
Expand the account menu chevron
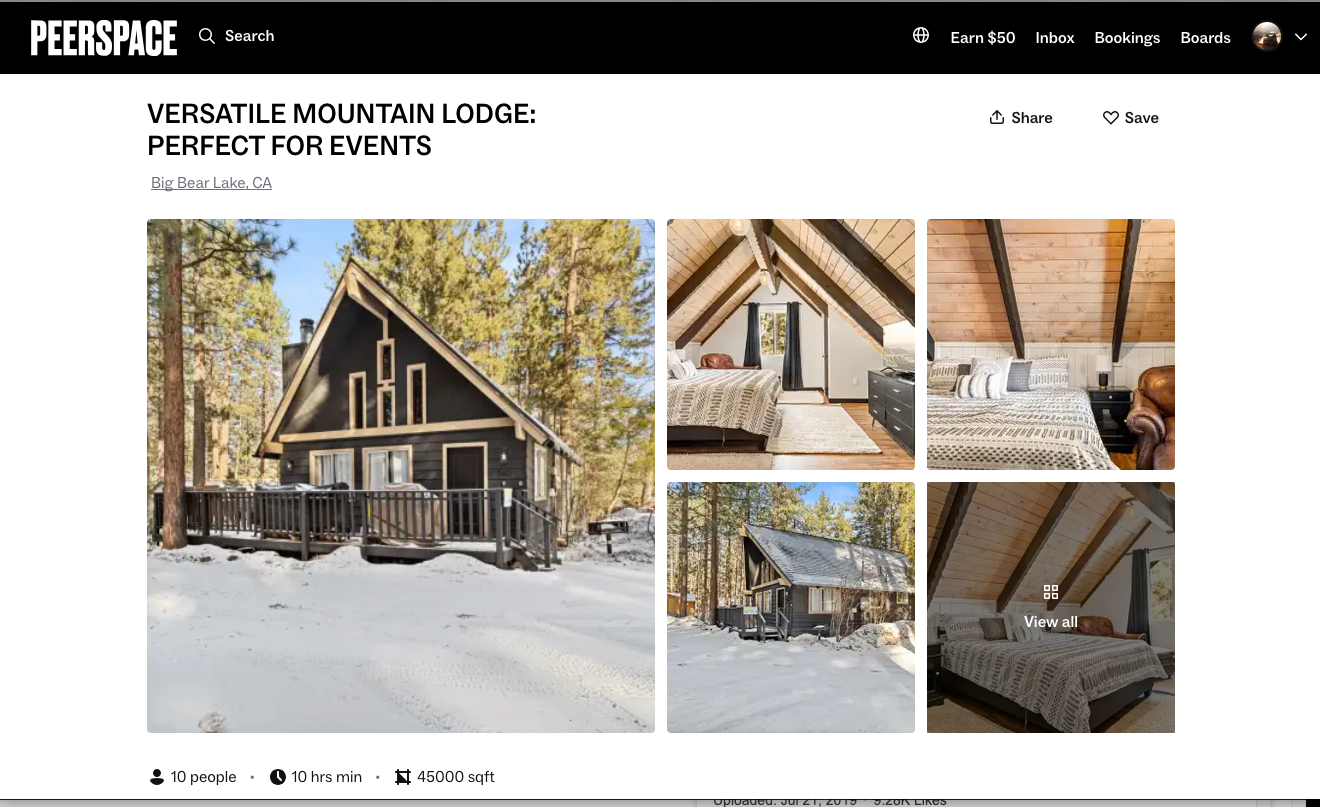pos(1301,37)
